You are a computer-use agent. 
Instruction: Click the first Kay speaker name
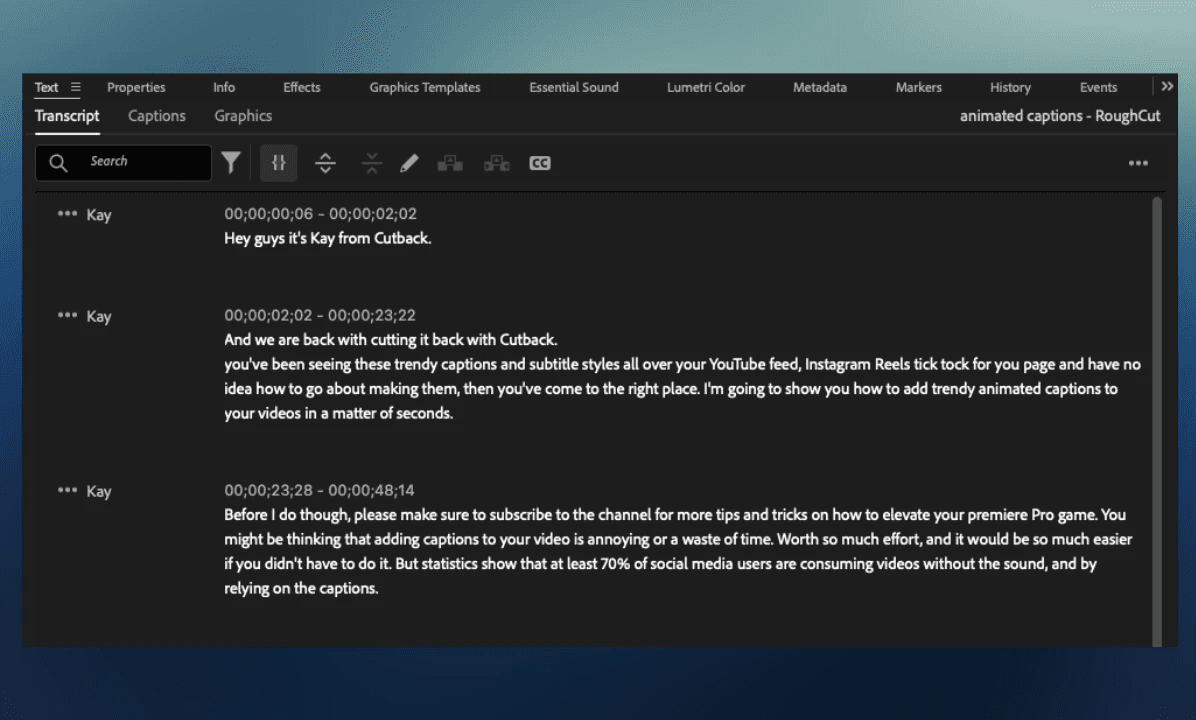click(x=98, y=215)
